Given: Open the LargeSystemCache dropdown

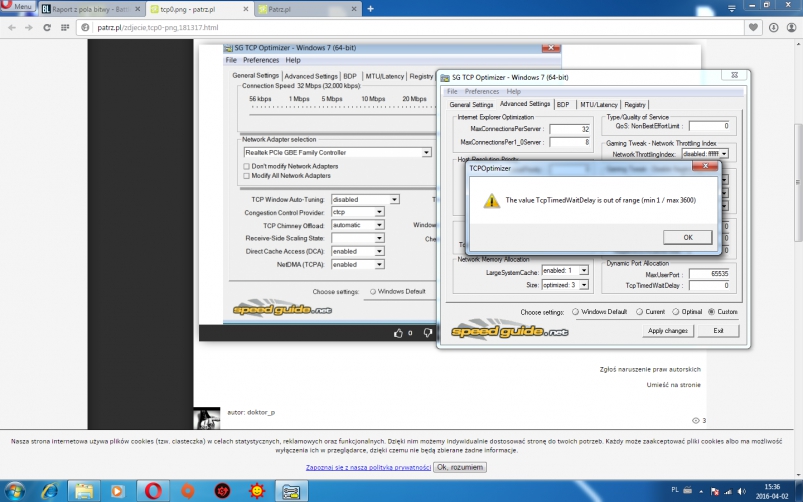Looking at the screenshot, I should [583, 271].
